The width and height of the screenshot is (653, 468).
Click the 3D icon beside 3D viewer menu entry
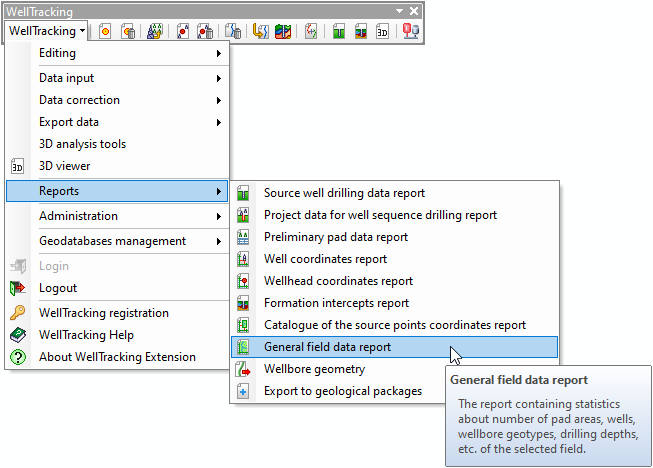(17, 166)
